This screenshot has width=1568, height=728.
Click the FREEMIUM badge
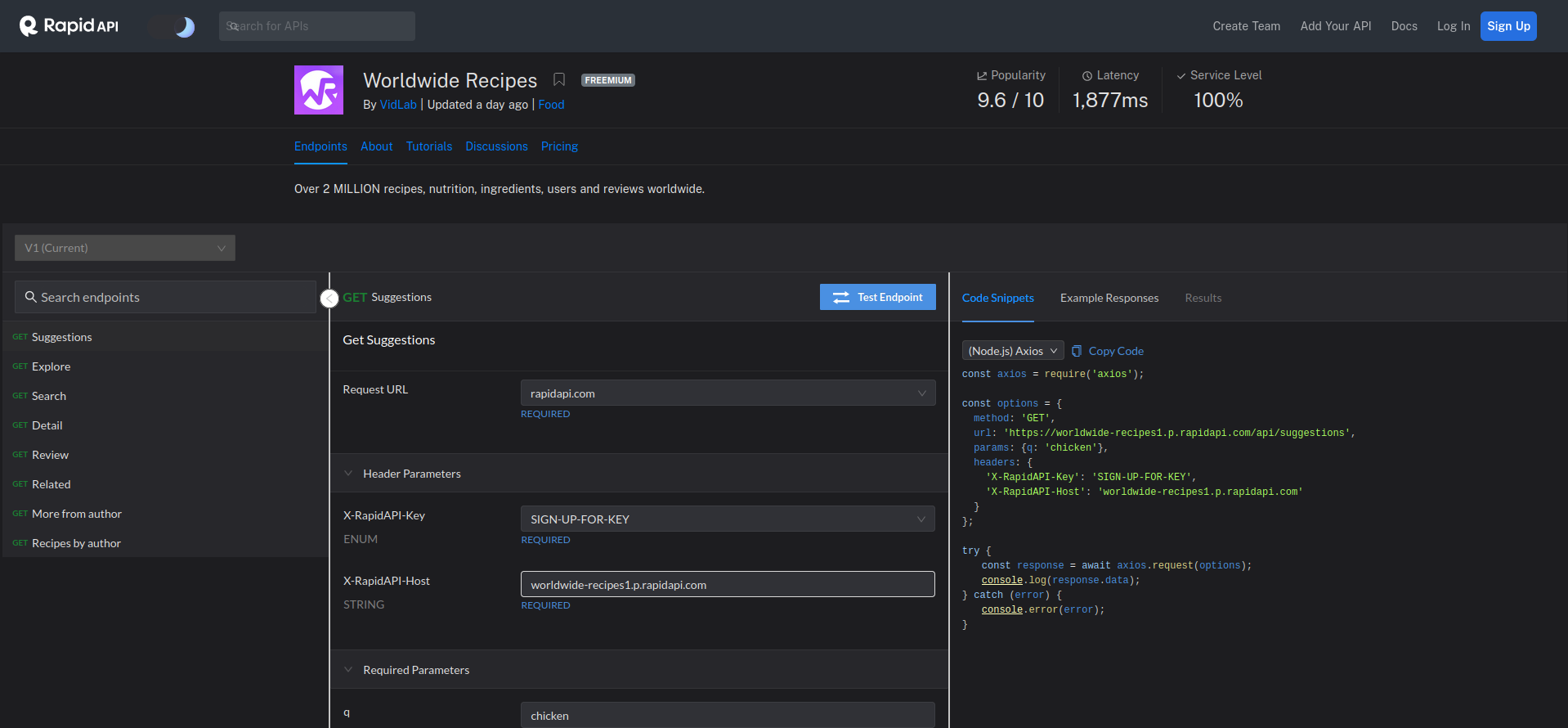coord(608,80)
